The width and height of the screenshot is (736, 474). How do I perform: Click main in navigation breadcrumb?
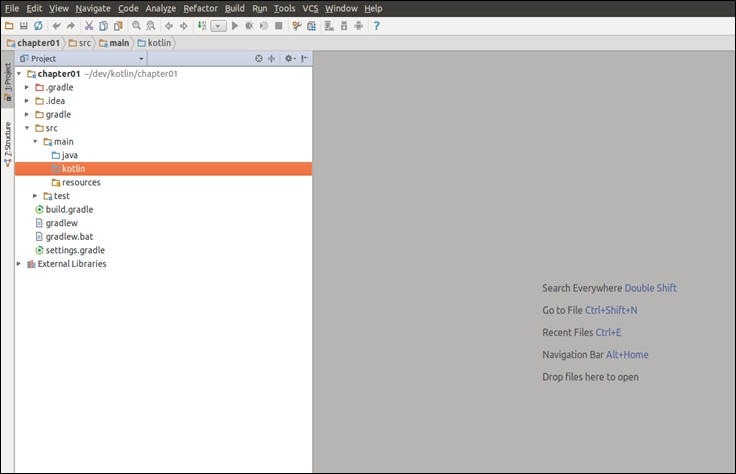[114, 43]
